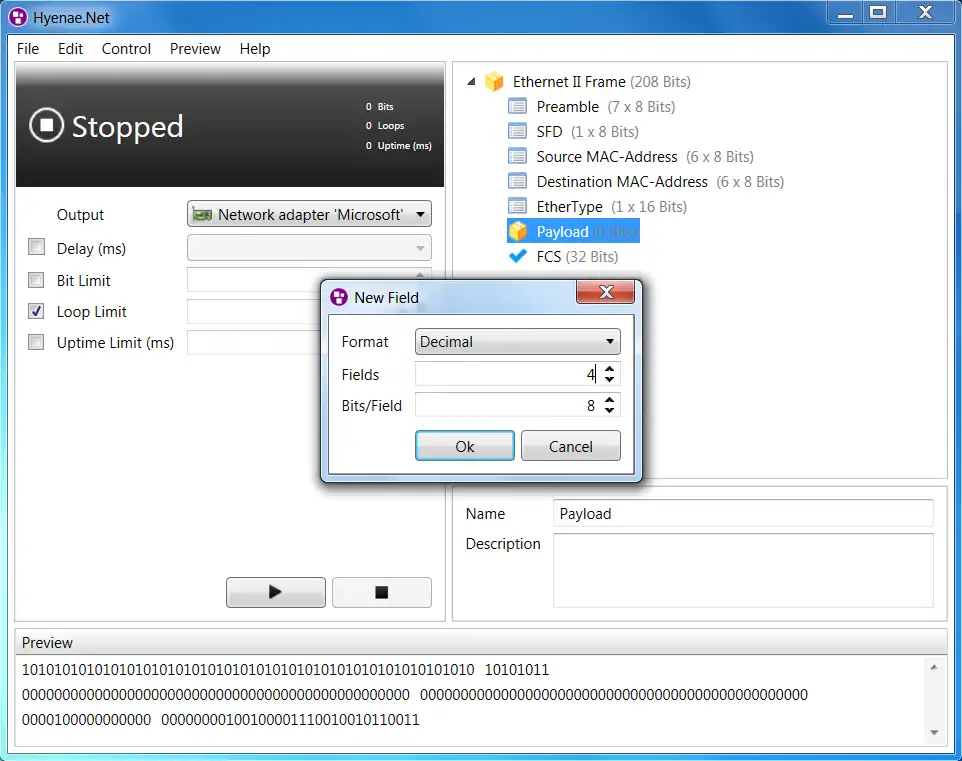
Task: Click the EtherType field icon
Action: [x=517, y=207]
